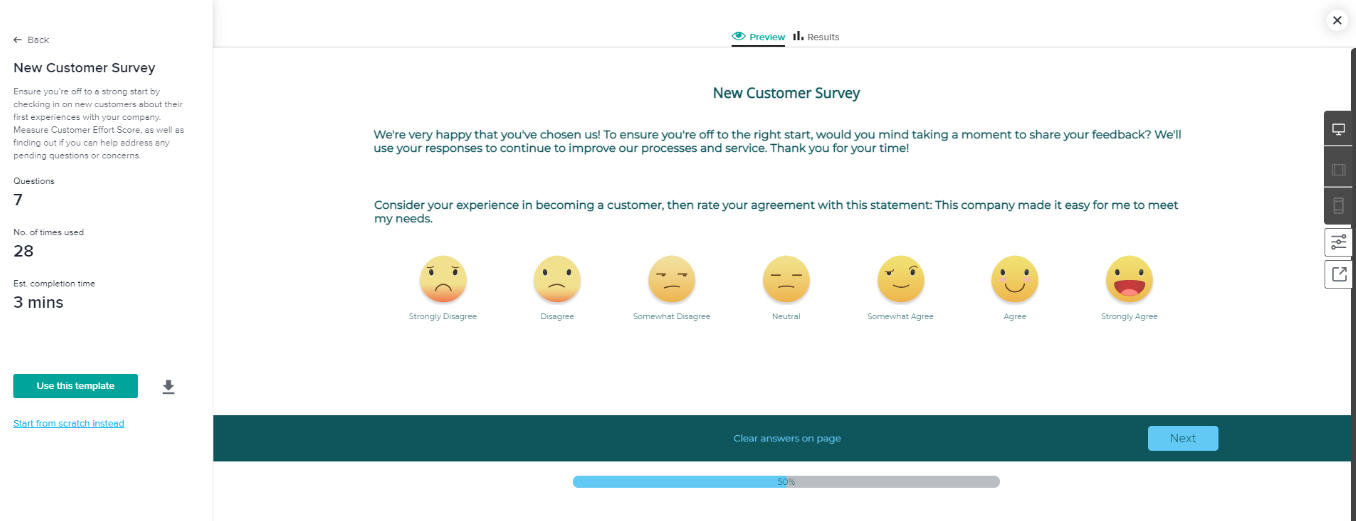Switch to the Preview tab
Screen dimensions: 1356x521
pos(759,37)
